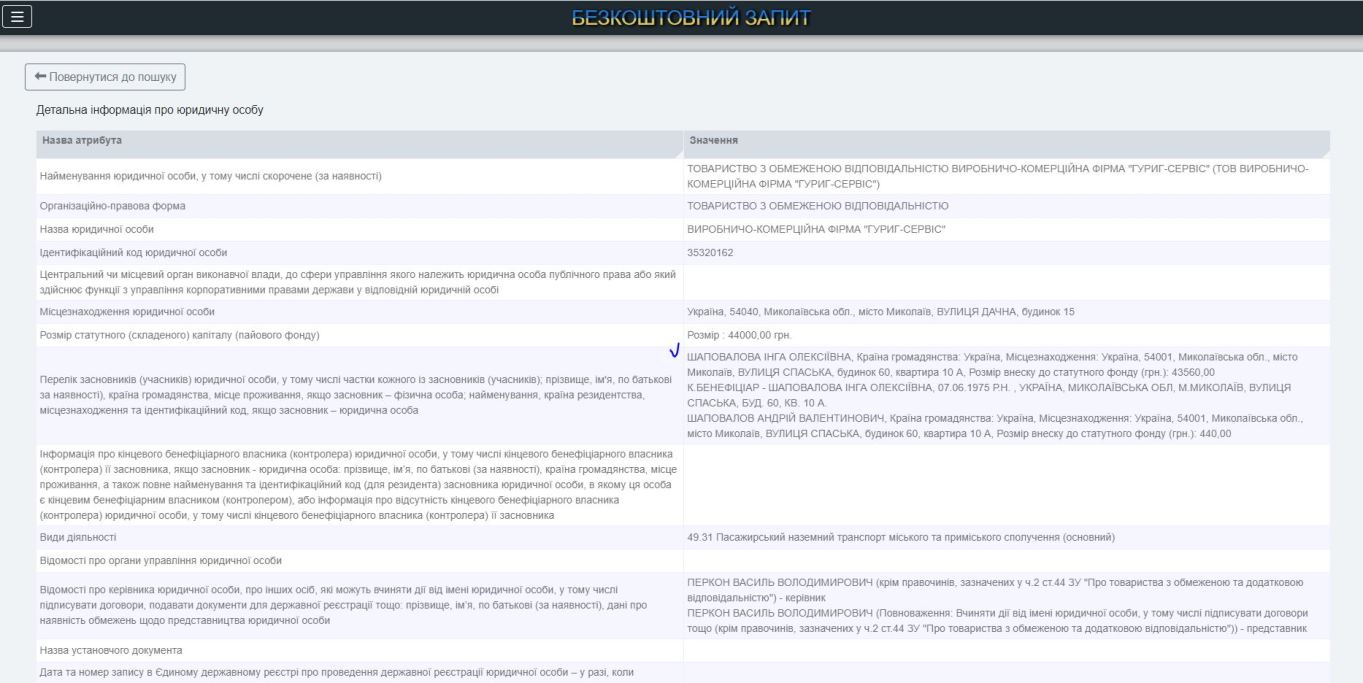1363x683 pixels.
Task: Click the 'Види діяльності' attribute label
Action: 77,537
